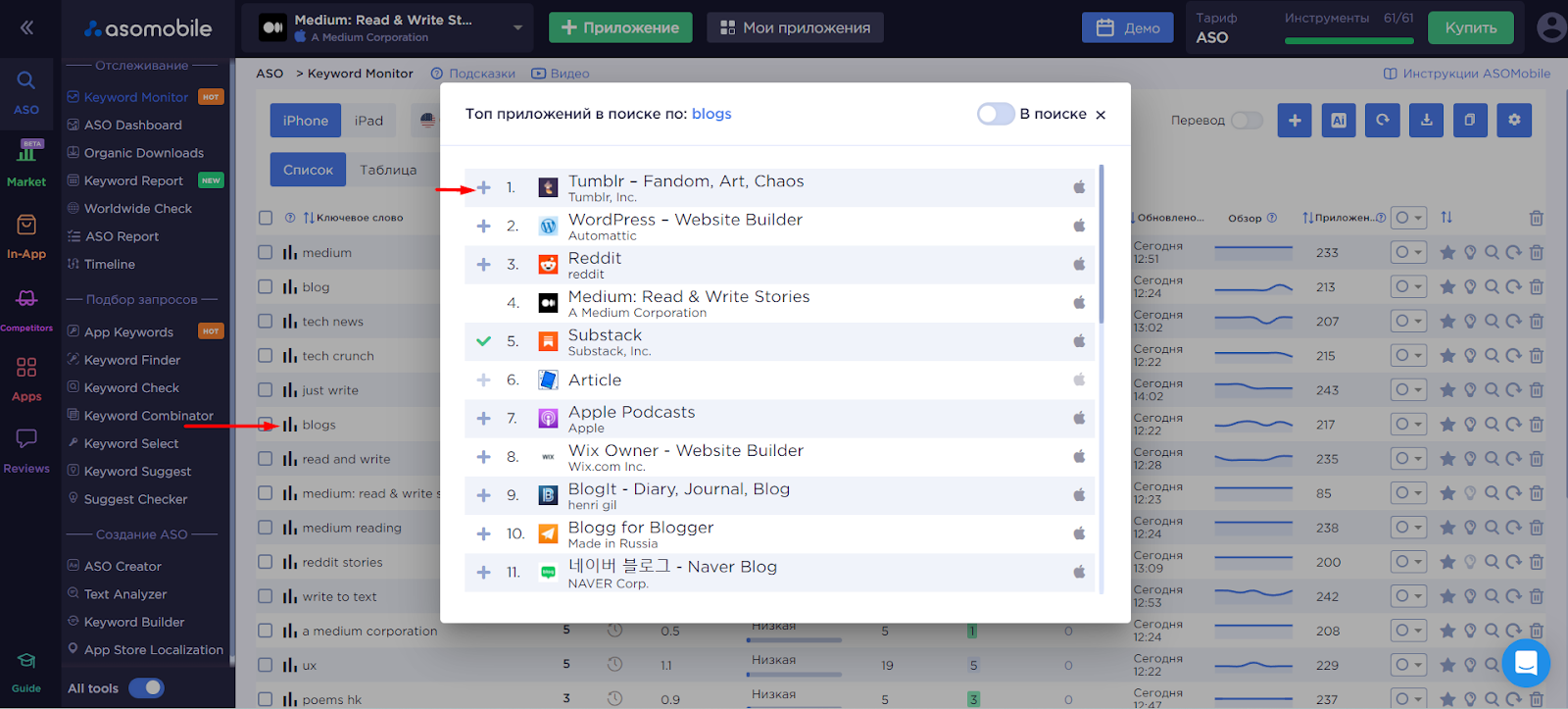Image resolution: width=1568 pixels, height=709 pixels.
Task: Click the refresh toolbar icon
Action: (1383, 120)
